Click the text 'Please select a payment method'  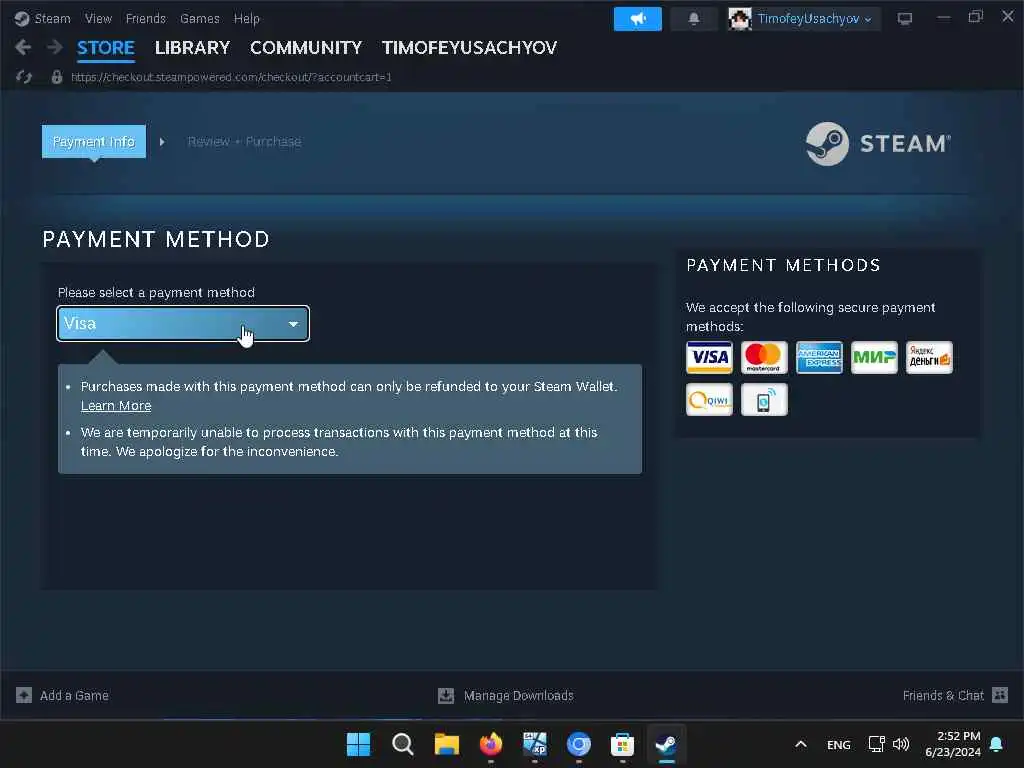[156, 293]
